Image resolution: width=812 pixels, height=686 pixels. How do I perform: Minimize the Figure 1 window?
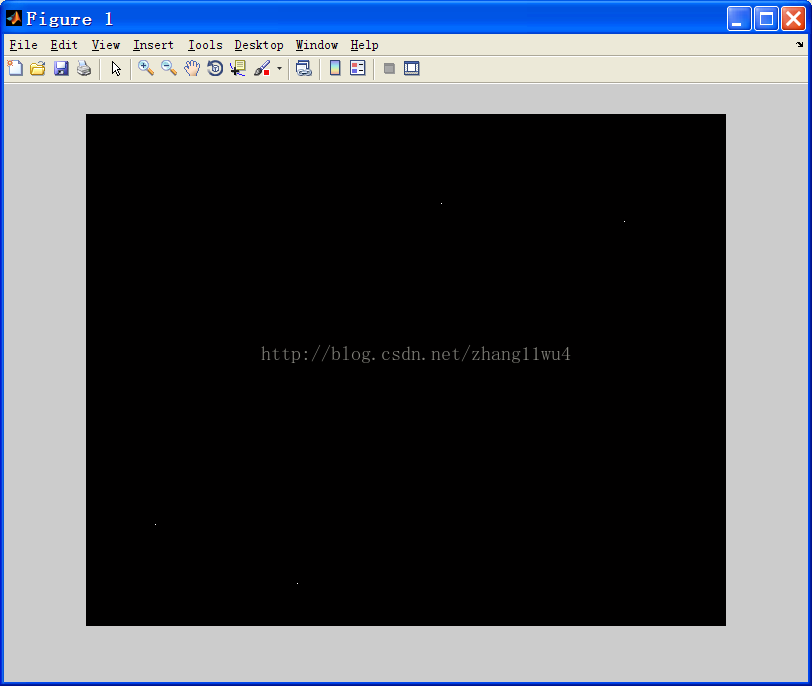(739, 19)
